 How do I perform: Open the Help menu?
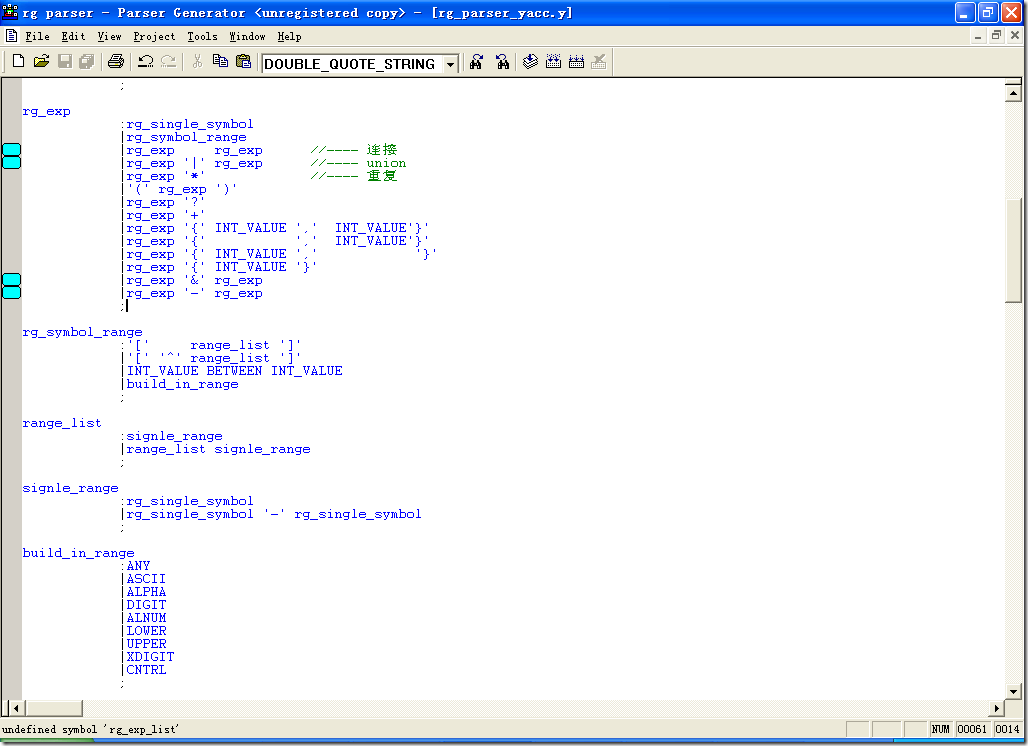click(289, 37)
